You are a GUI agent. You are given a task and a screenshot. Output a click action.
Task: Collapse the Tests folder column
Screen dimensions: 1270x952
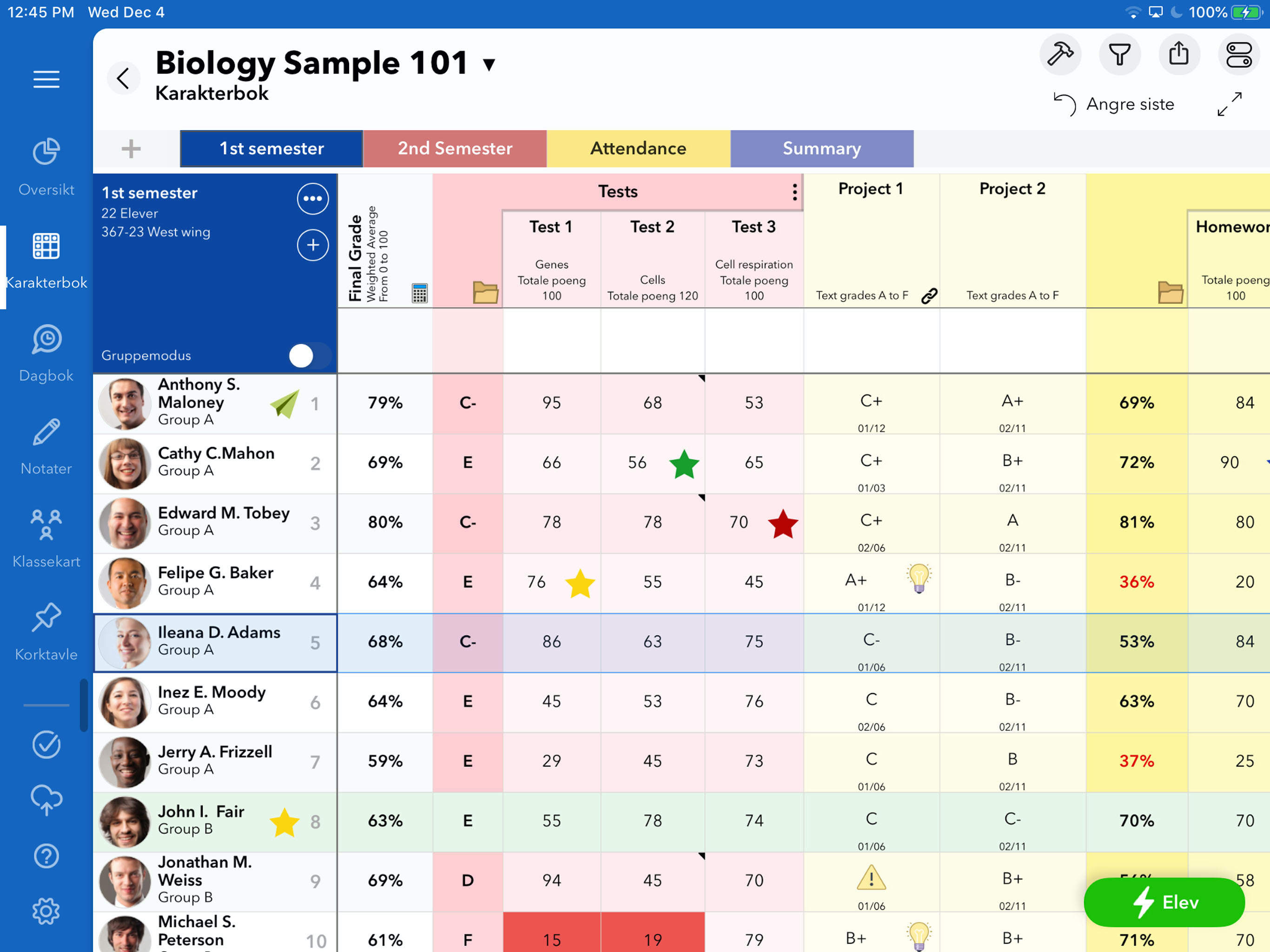tap(485, 292)
